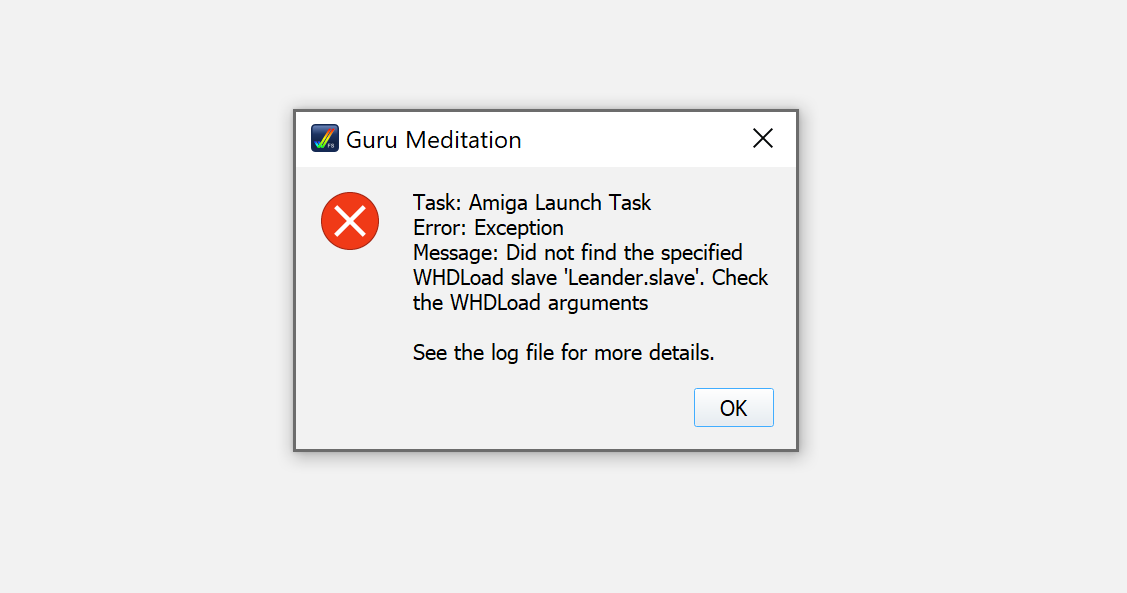The width and height of the screenshot is (1127, 593).
Task: Click the word 'Meditation' in the title
Action: coord(464,139)
